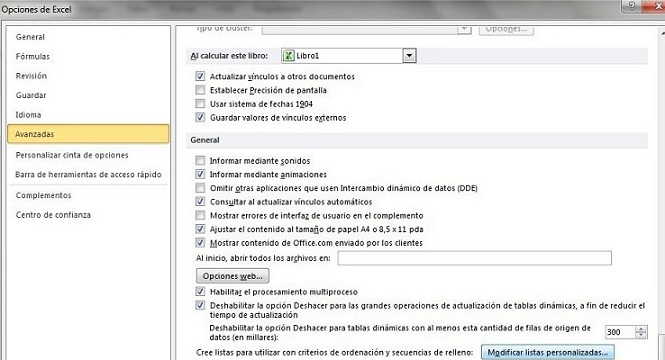
Task: Open the Guardar options category
Action: tap(31, 95)
